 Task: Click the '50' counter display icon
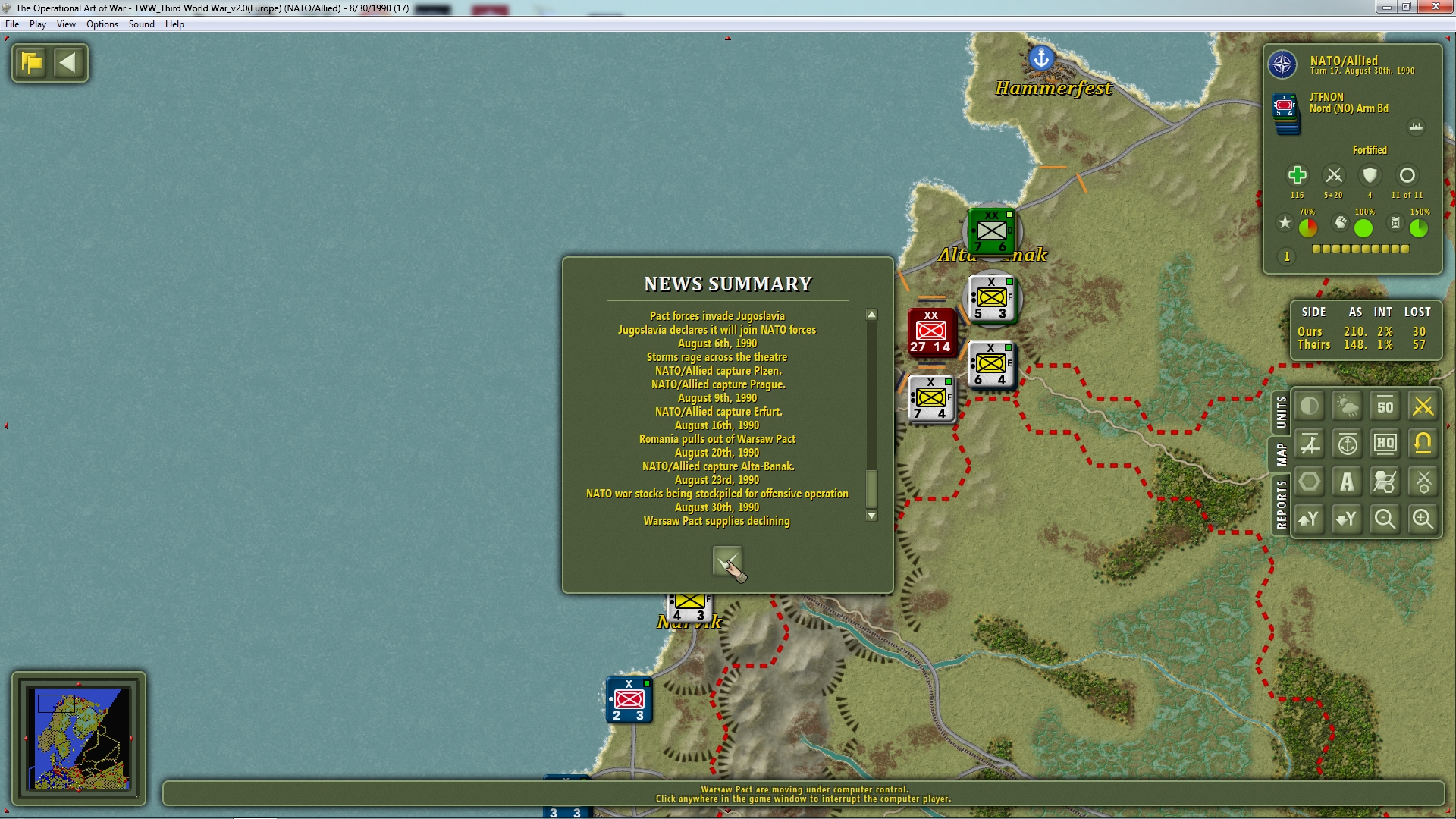pos(1385,406)
